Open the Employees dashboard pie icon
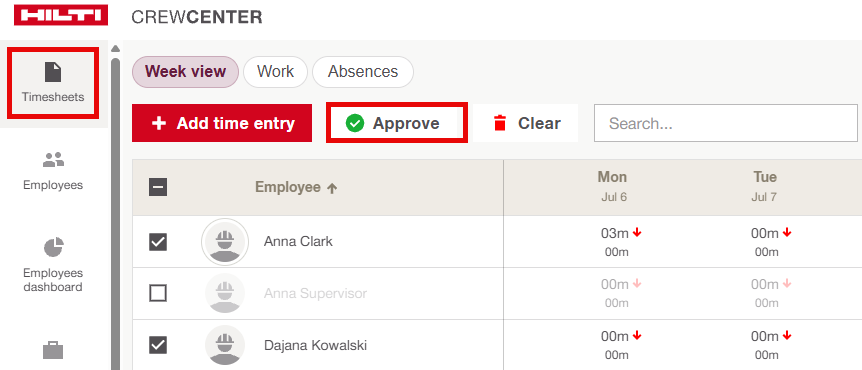 [53, 247]
